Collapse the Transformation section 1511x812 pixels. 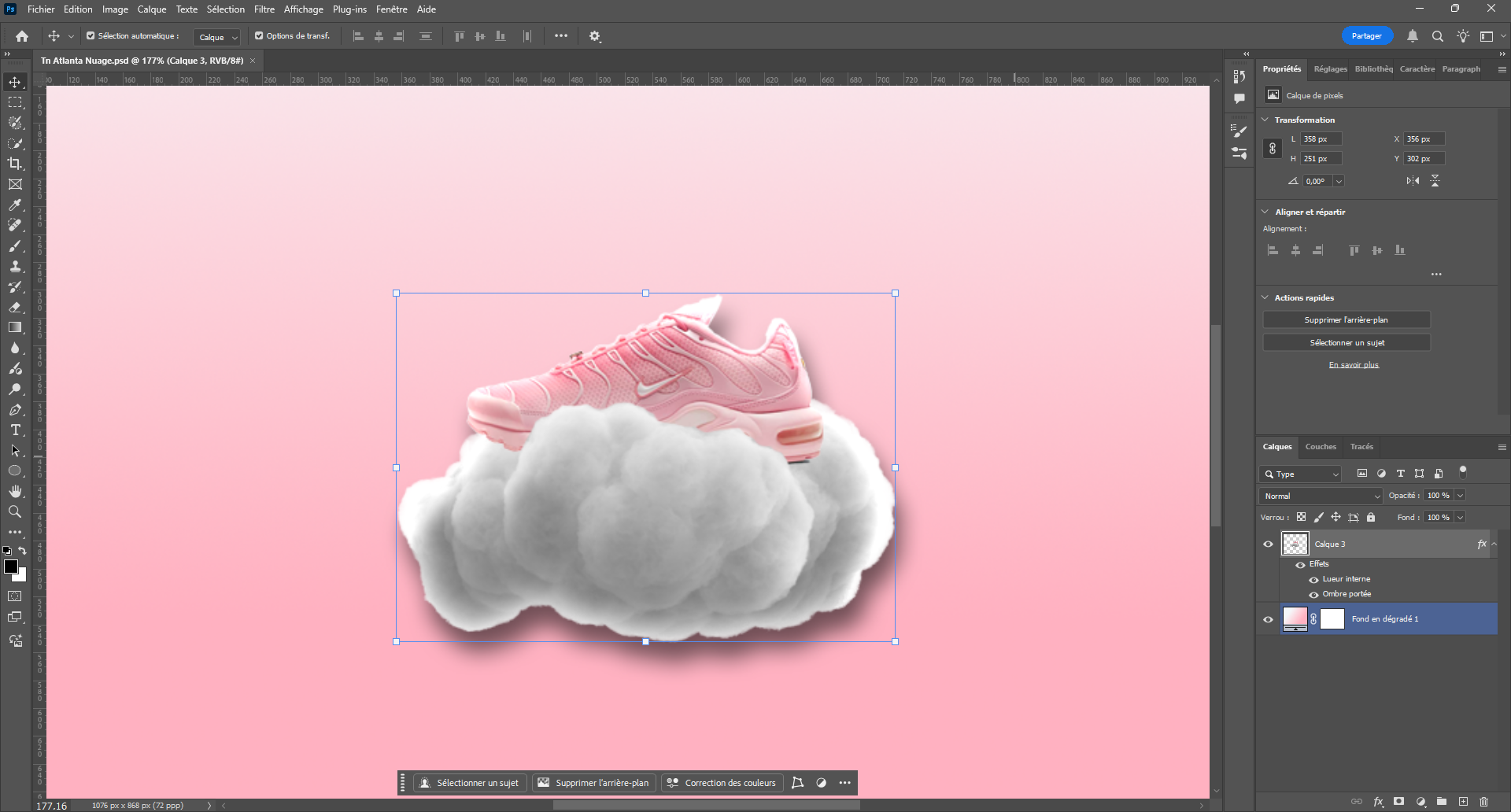(1265, 120)
